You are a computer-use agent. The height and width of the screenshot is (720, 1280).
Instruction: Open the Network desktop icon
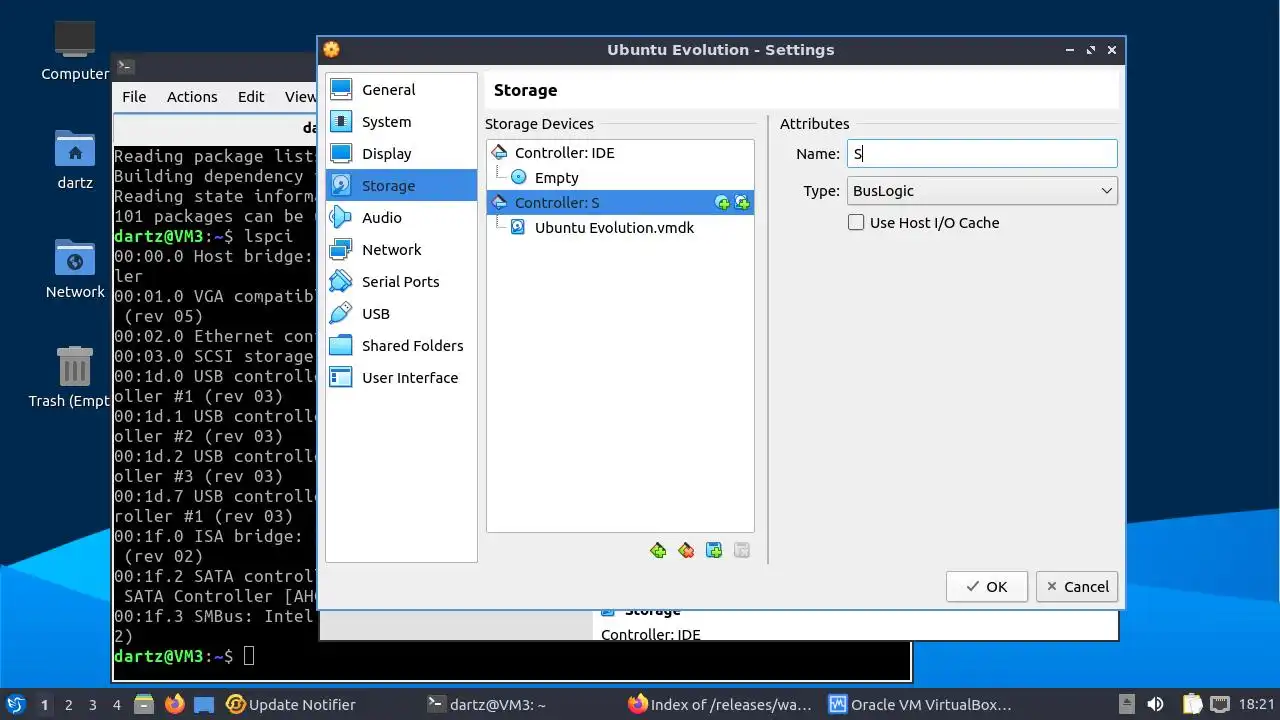(x=75, y=268)
